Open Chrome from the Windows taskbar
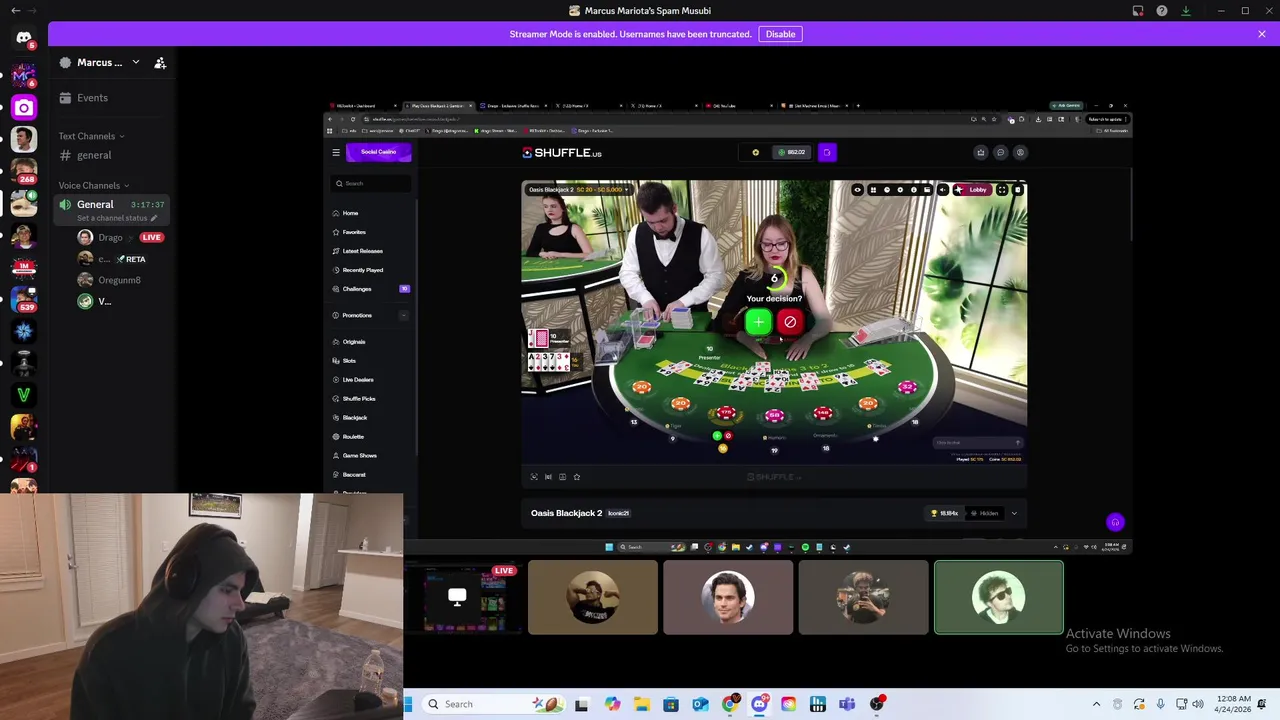Image resolution: width=1280 pixels, height=720 pixels. (x=730, y=704)
